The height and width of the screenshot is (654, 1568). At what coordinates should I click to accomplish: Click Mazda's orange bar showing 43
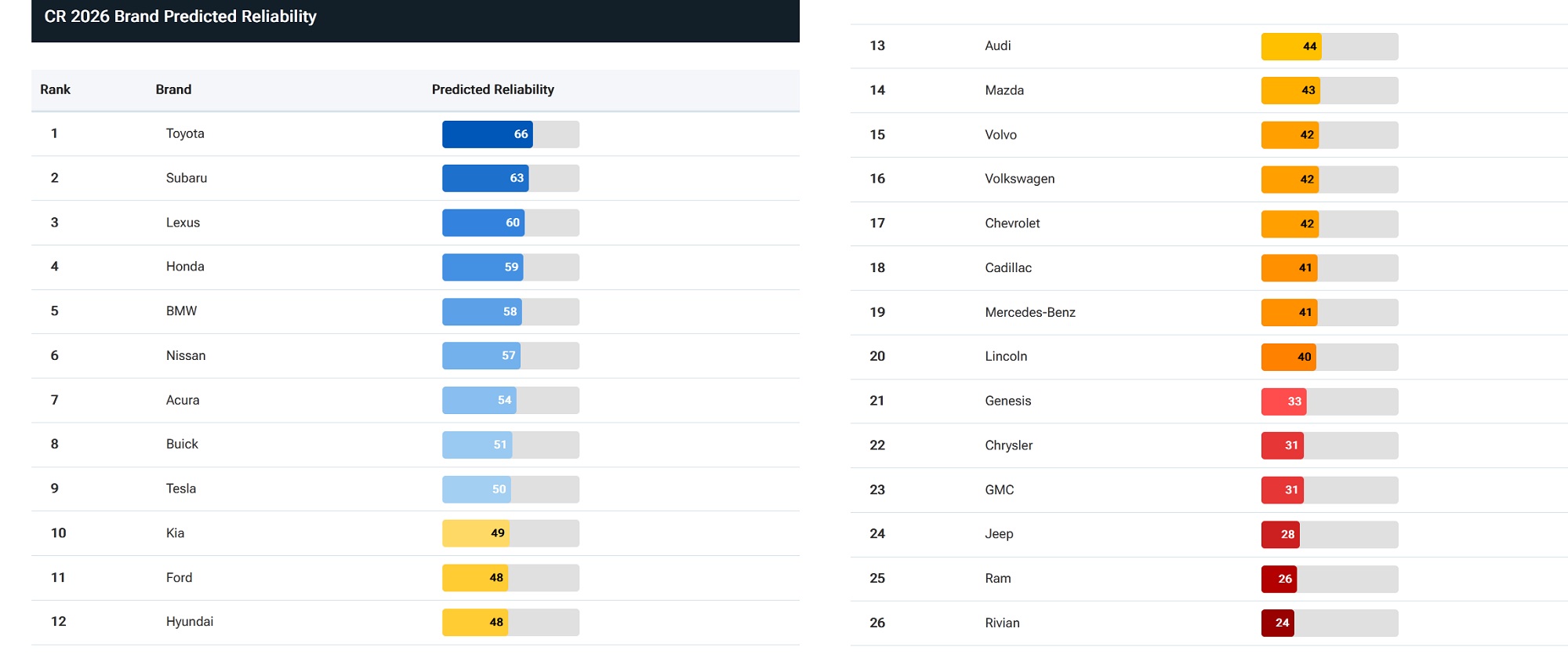pos(1290,90)
